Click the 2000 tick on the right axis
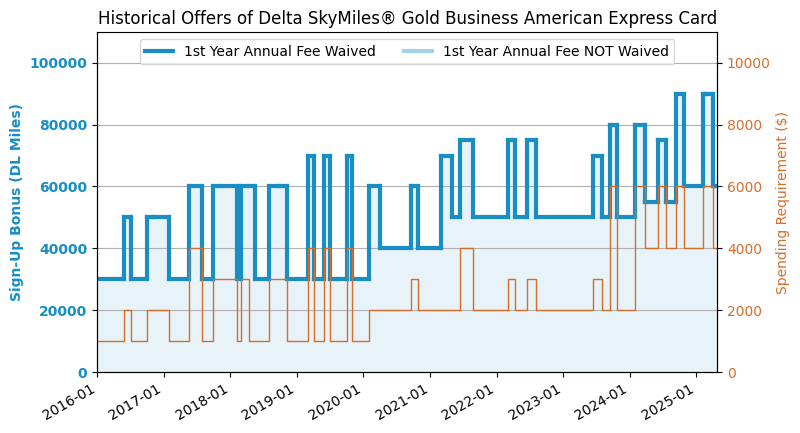Image resolution: width=800 pixels, height=433 pixels. (x=742, y=310)
